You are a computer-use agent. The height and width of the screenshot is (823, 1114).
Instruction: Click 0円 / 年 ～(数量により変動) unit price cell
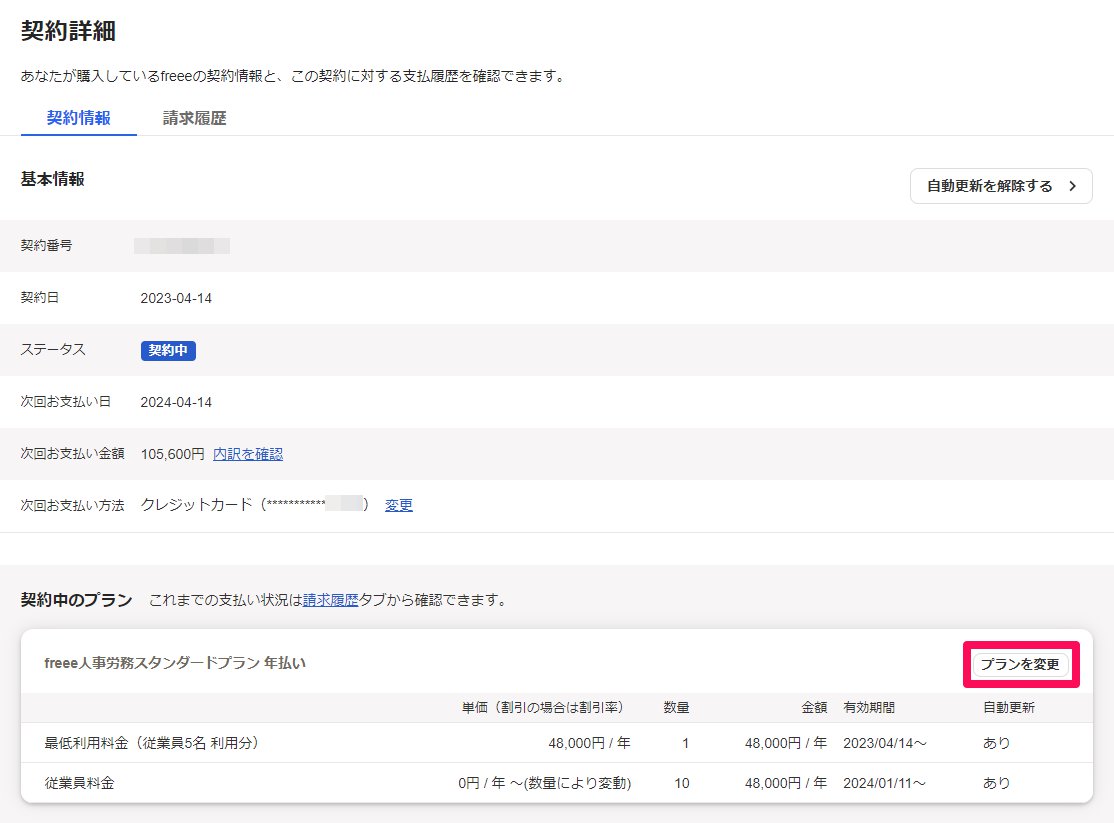coord(544,783)
